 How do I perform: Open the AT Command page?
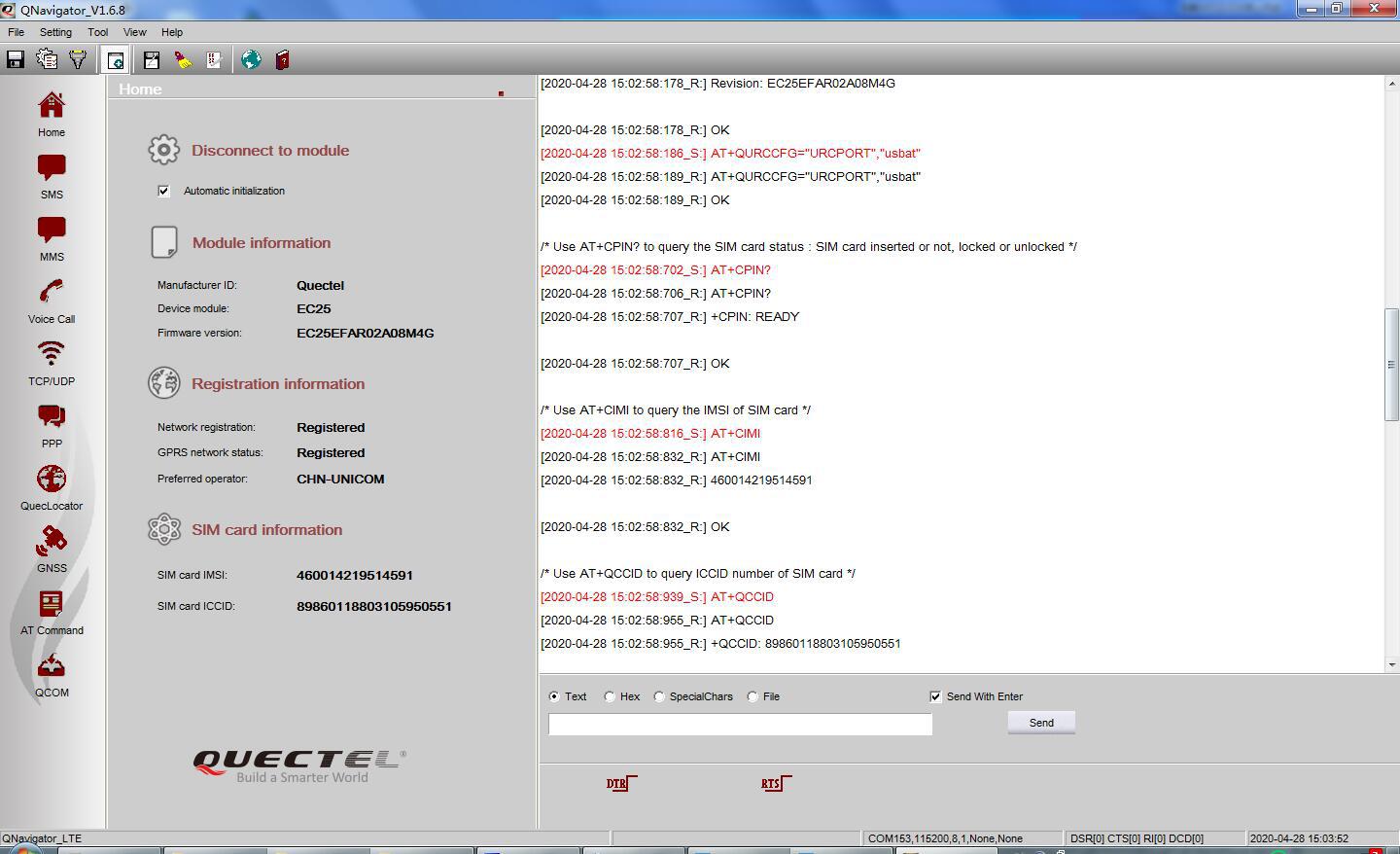click(x=52, y=612)
